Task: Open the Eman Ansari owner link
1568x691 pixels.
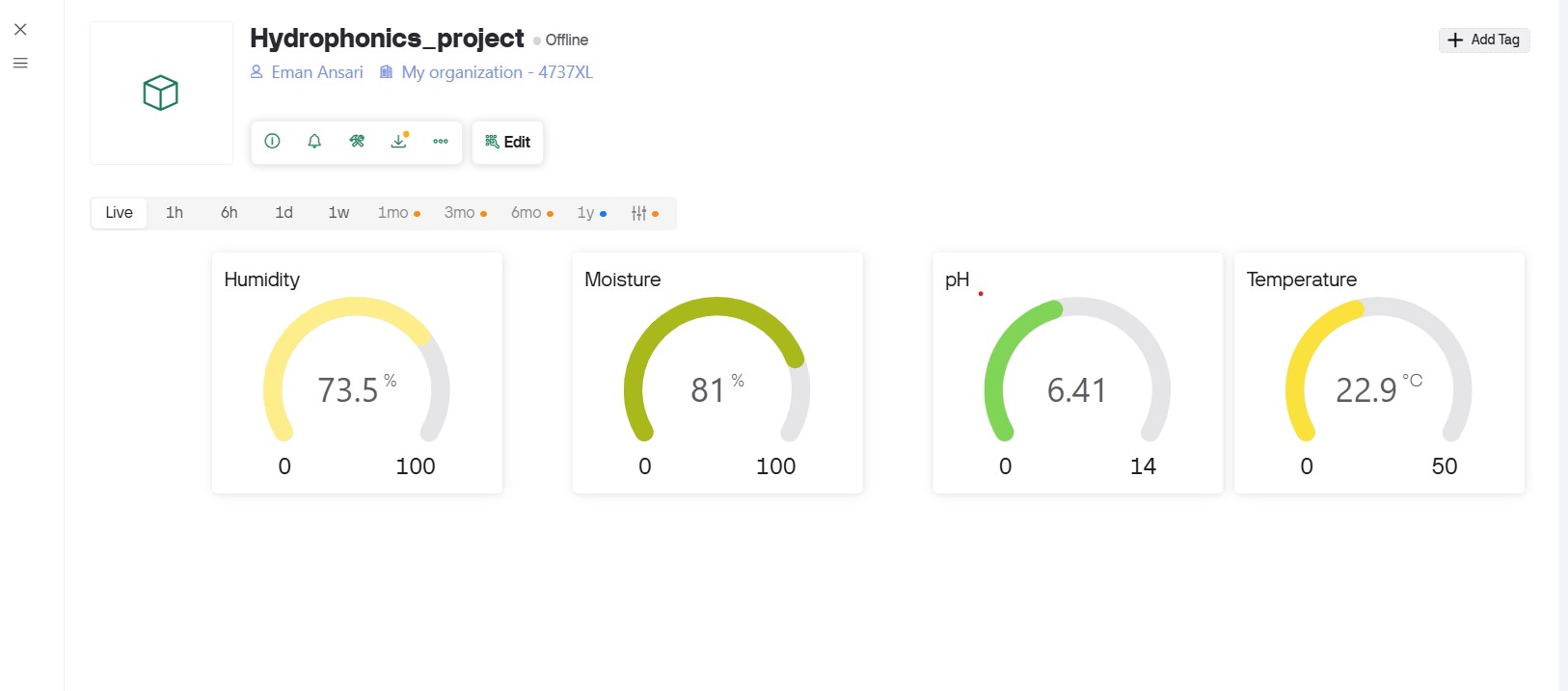Action: [x=308, y=72]
